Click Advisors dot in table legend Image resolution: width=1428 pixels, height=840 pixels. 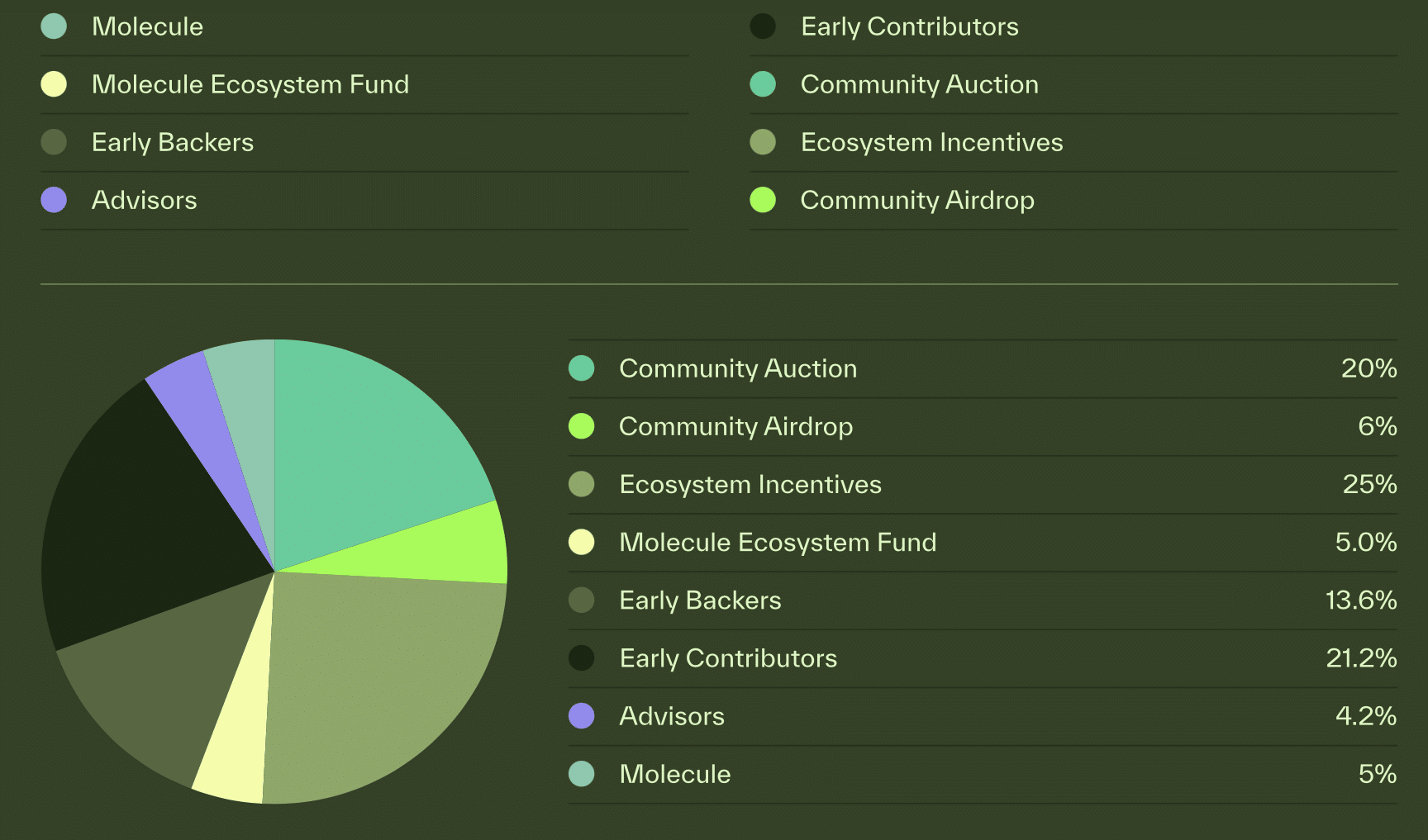[582, 716]
